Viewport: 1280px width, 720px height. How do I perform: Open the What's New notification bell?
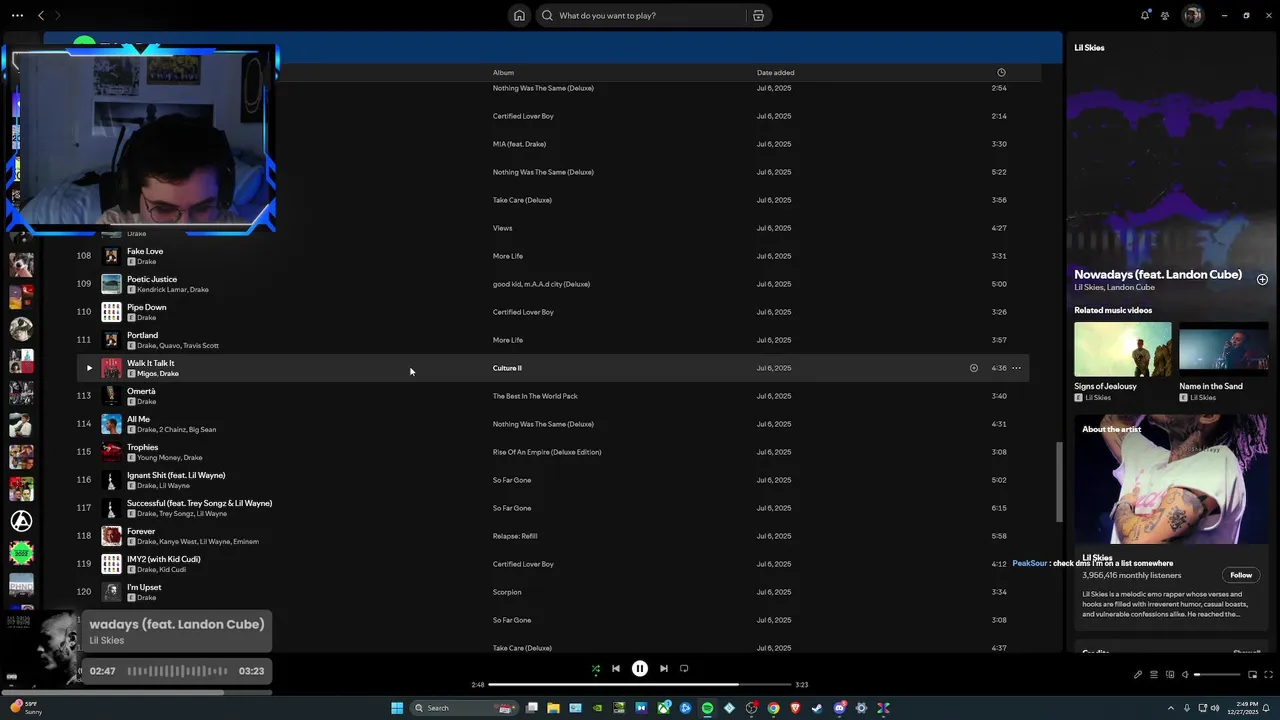[1145, 15]
